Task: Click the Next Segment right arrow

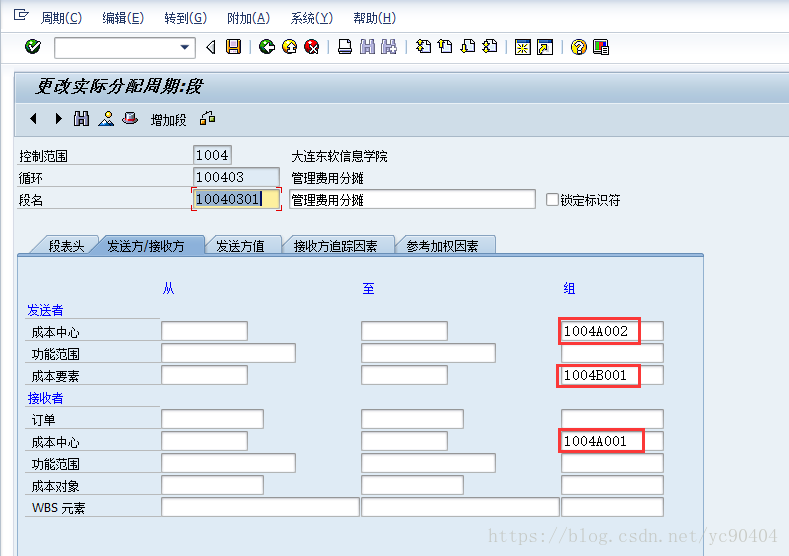Action: (58, 119)
